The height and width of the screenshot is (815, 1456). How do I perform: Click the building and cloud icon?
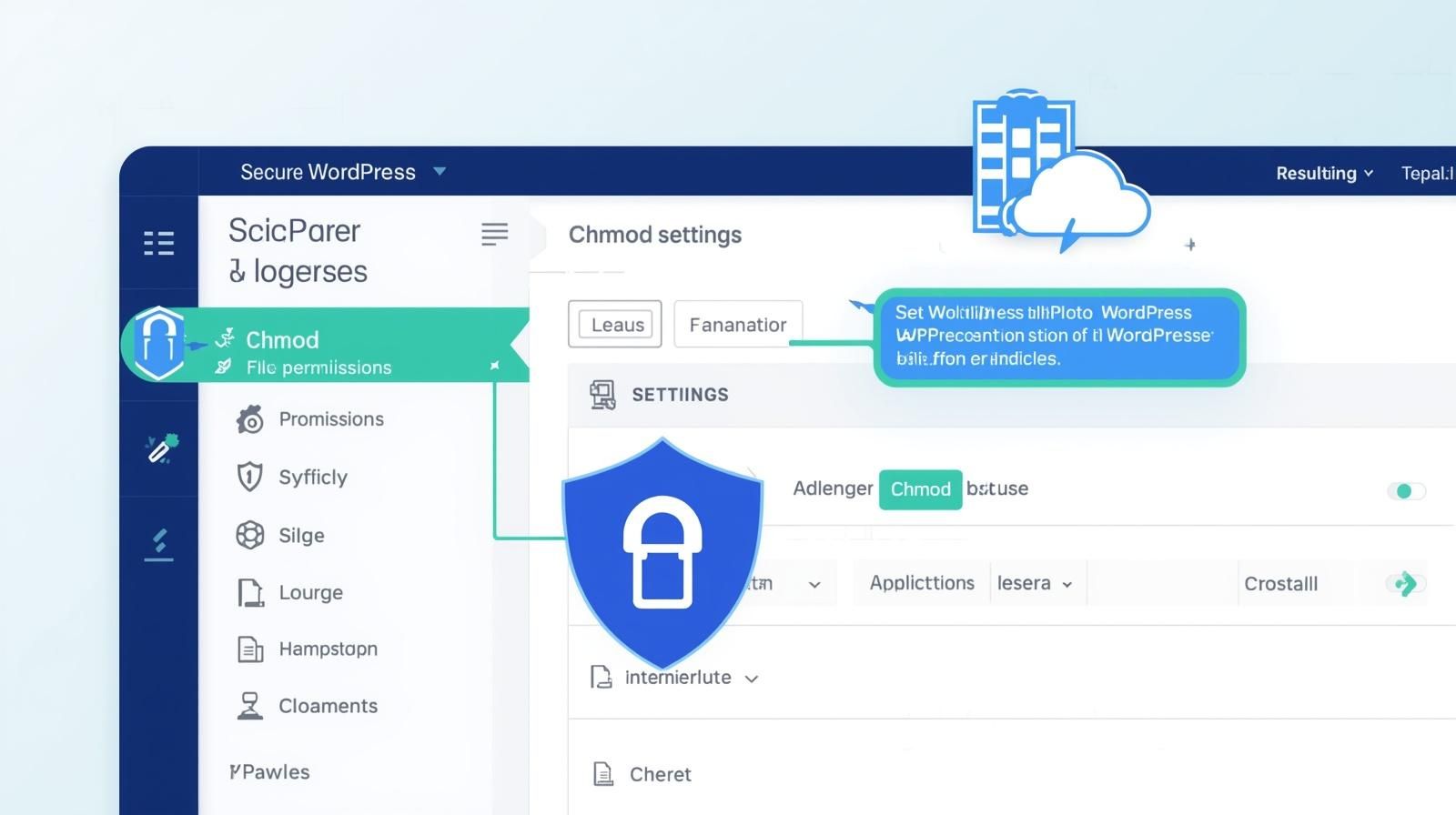pyautogui.click(x=1060, y=170)
